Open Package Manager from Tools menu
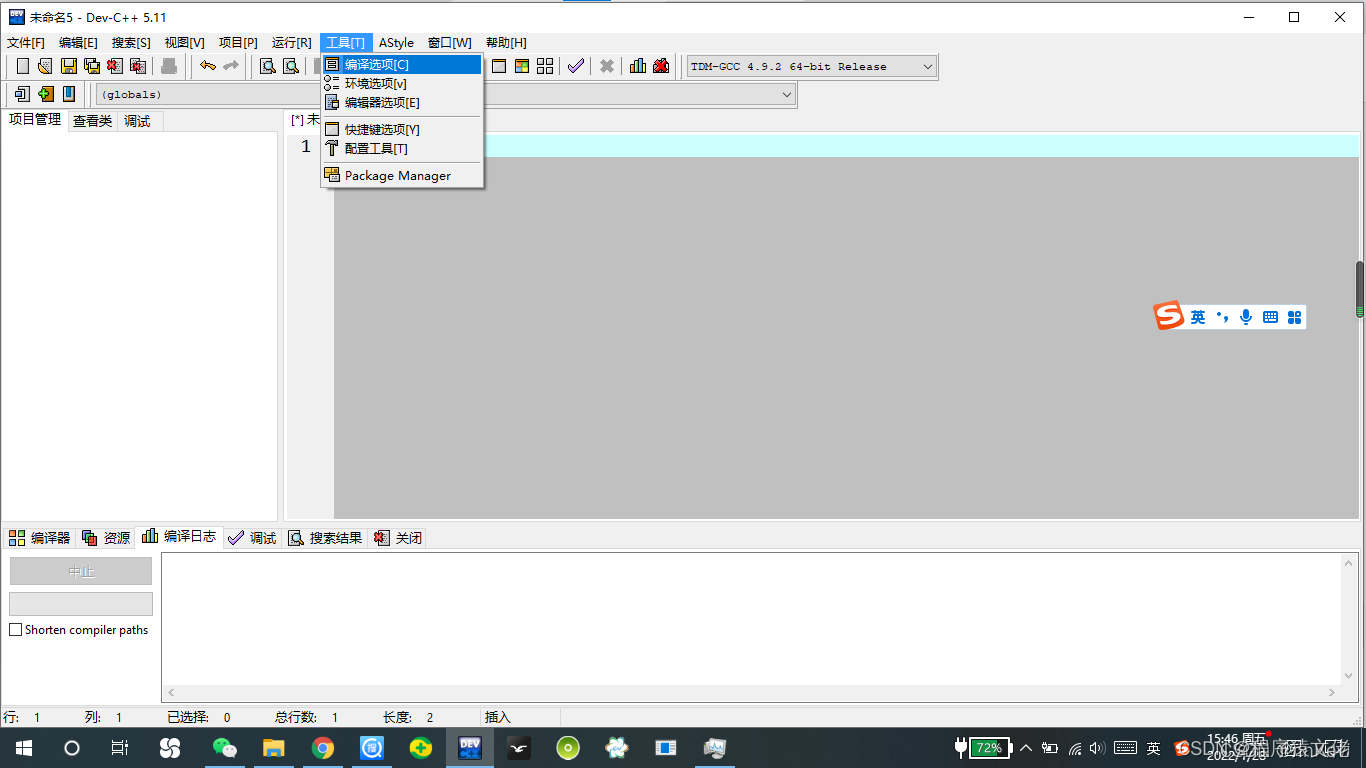This screenshot has width=1366, height=768. [402, 175]
